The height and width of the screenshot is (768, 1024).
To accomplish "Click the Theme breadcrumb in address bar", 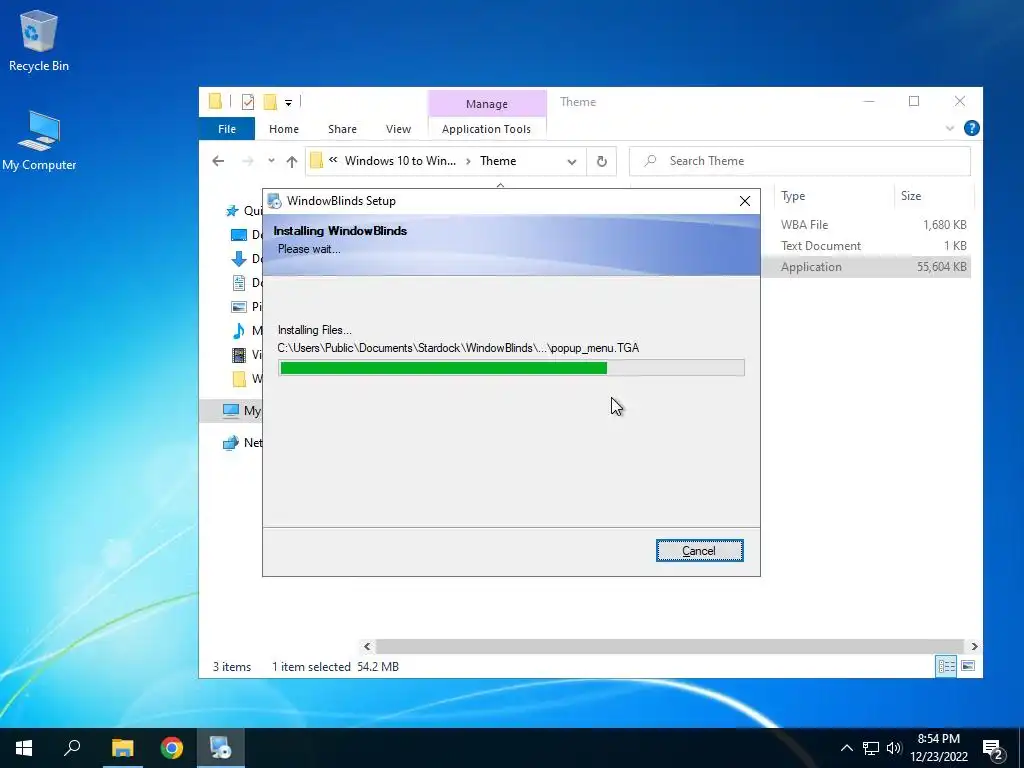I will [498, 161].
